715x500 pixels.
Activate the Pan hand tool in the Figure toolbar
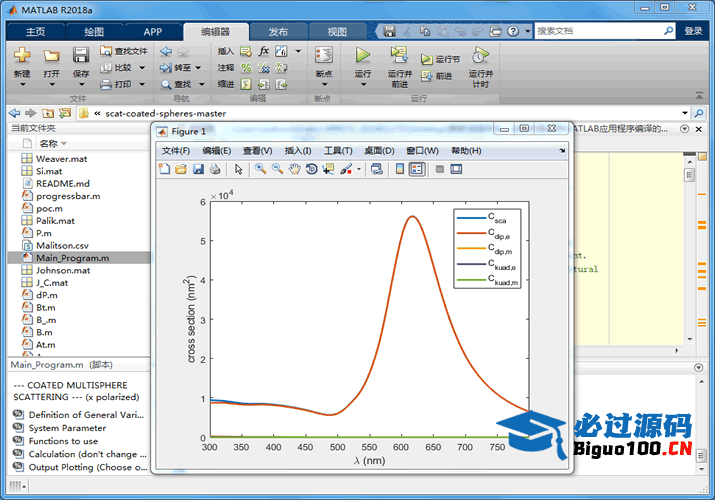pyautogui.click(x=294, y=169)
